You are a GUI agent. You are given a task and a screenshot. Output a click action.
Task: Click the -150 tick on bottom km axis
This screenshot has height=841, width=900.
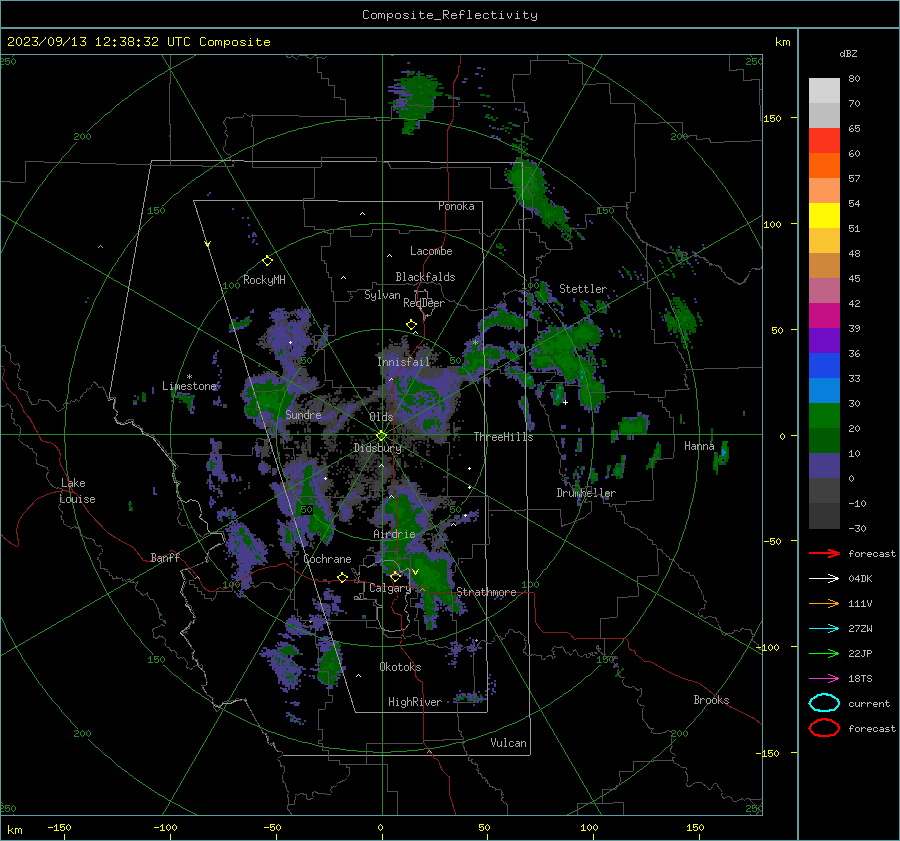tap(59, 827)
